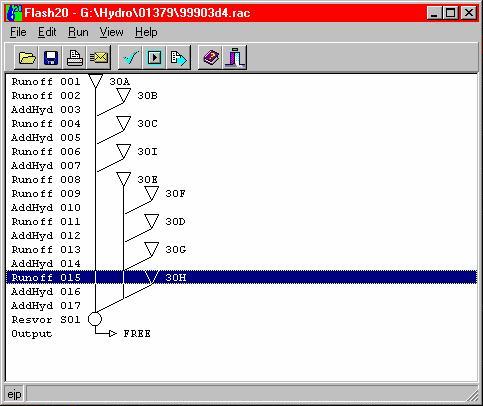Run the model with the play icon
Screen dimensions: 483x406
(x=154, y=58)
